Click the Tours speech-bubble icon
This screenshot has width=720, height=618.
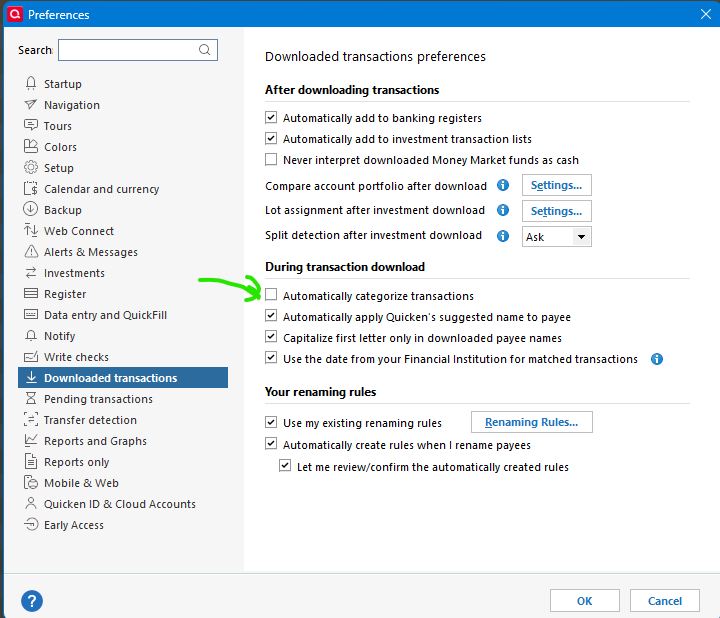[31, 125]
